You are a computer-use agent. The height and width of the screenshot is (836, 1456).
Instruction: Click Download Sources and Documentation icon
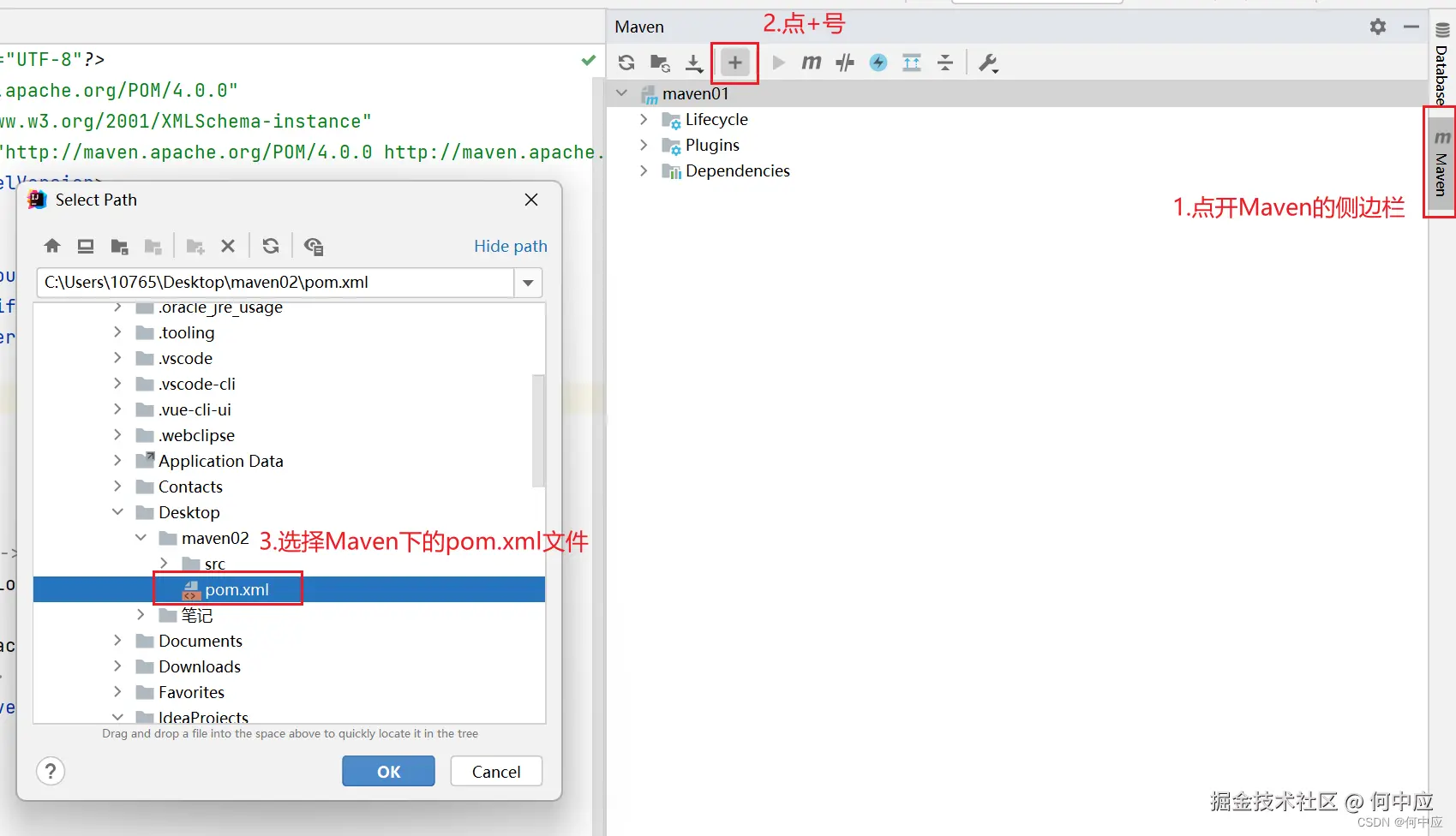[x=694, y=63]
